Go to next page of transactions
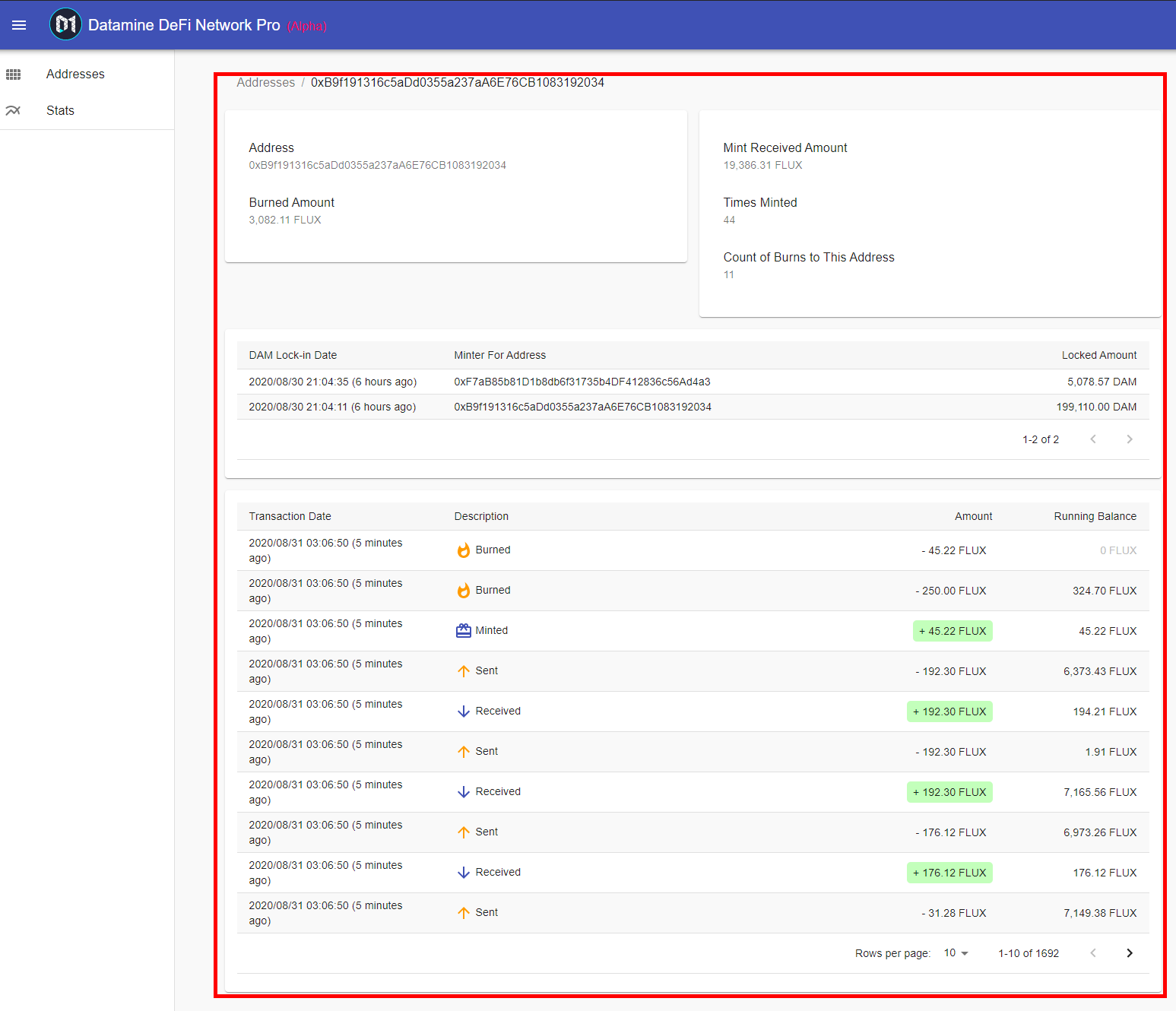This screenshot has height=1011, width=1176. click(1129, 953)
